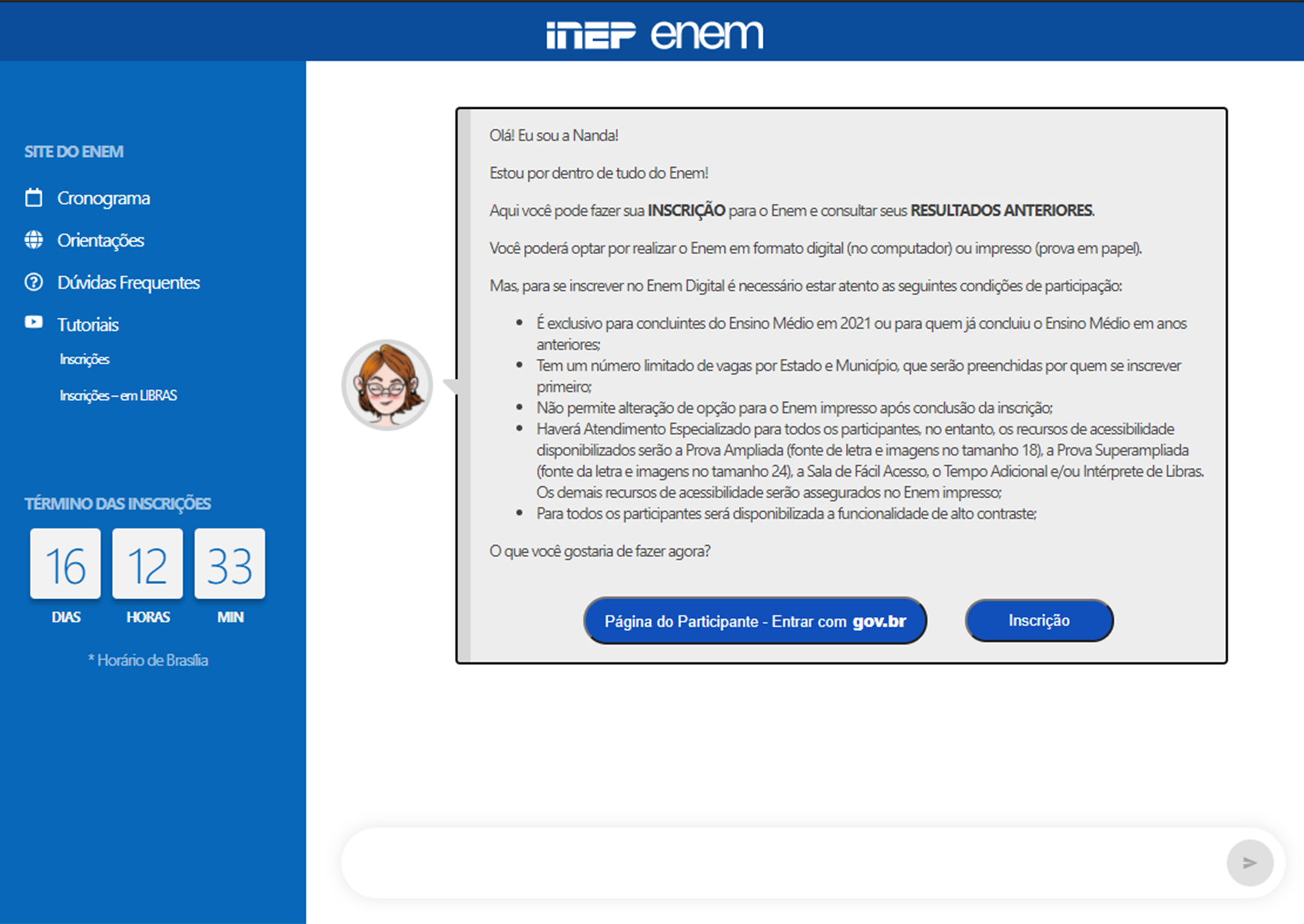Screen dimensions: 1304x924
Task: Open the Inscrições tutorial link
Action: [x=84, y=360]
